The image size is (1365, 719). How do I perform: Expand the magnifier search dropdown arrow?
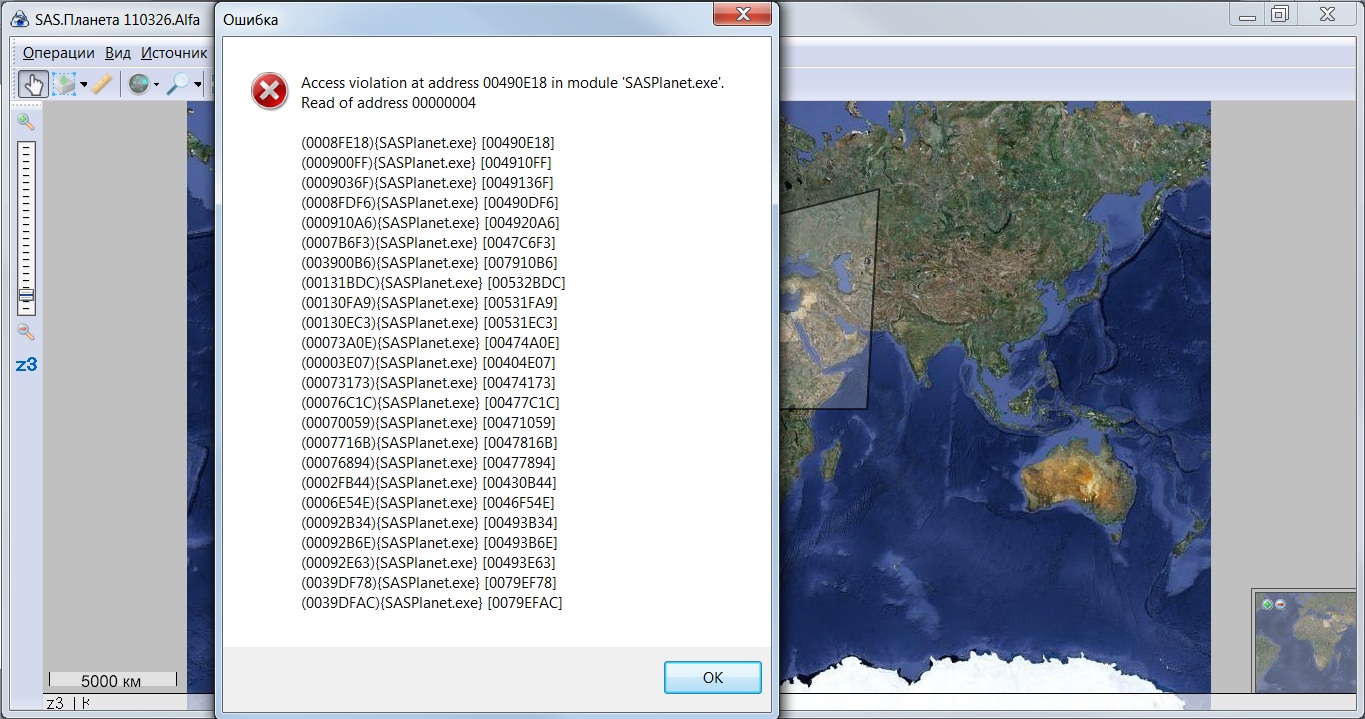click(198, 85)
